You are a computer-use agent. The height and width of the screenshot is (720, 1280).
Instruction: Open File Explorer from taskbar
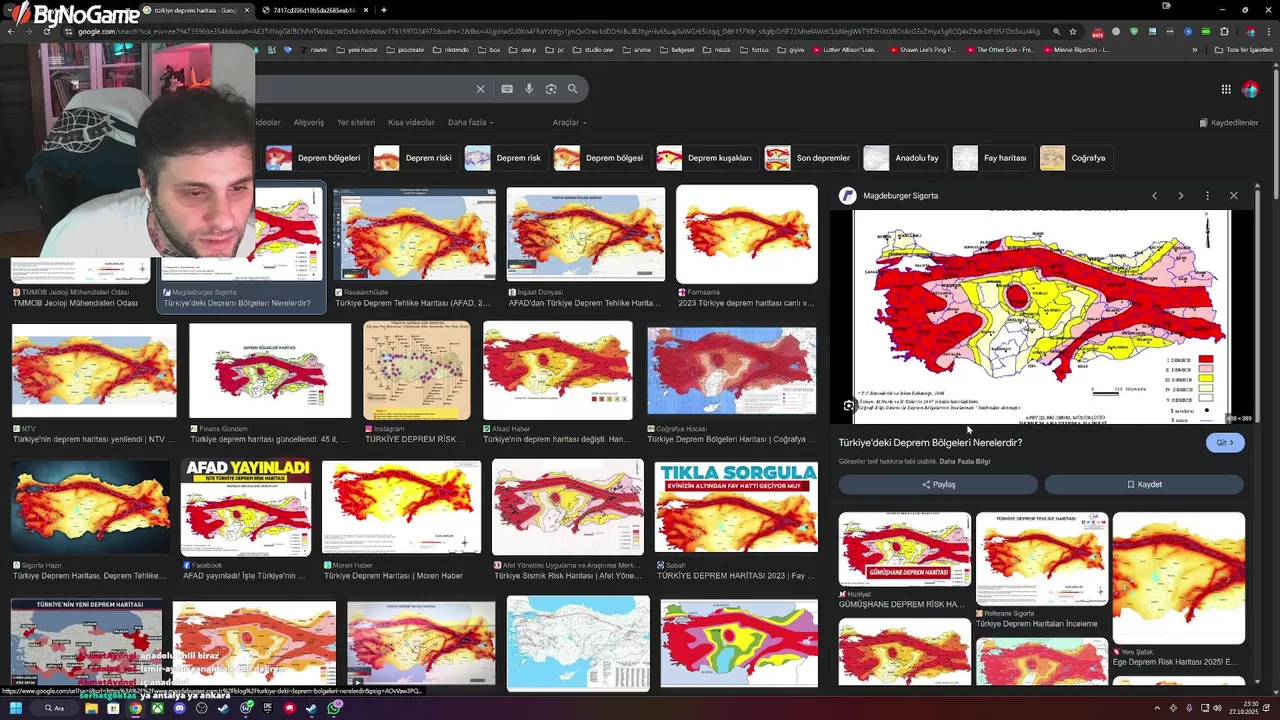91,708
